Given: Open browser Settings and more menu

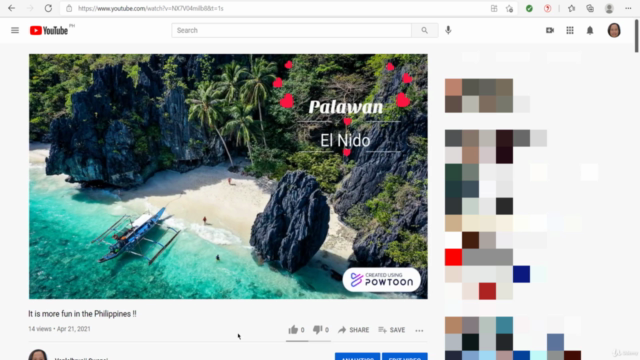Looking at the screenshot, I should [628, 8].
